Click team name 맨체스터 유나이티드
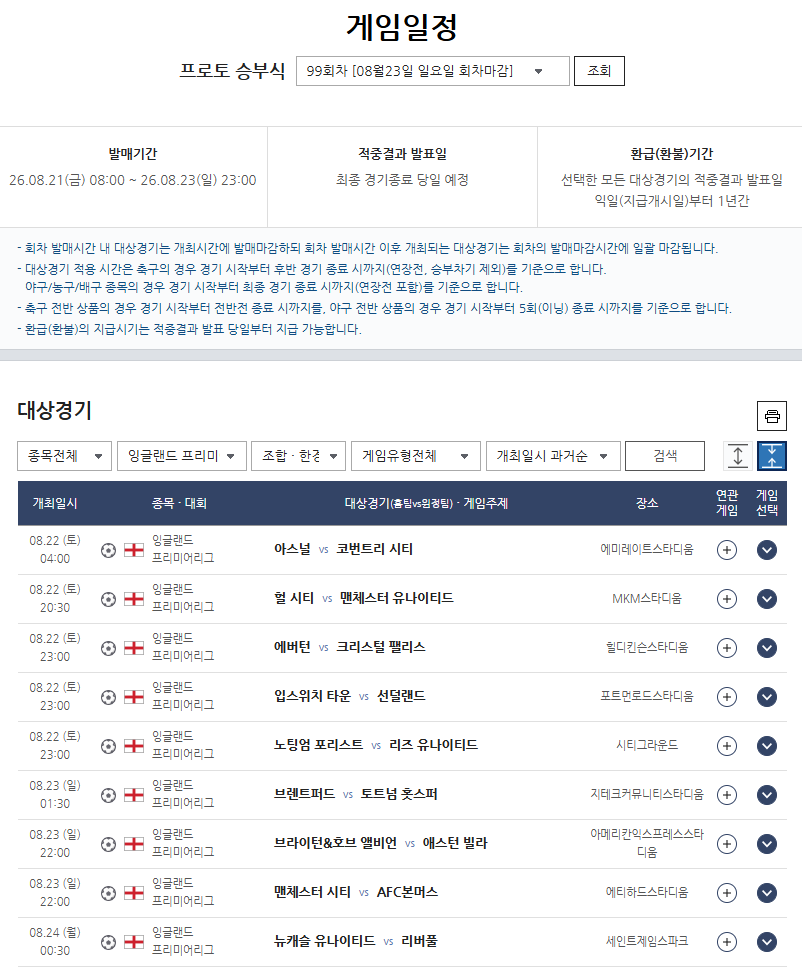Screen dimensions: 802x971 pos(396,598)
